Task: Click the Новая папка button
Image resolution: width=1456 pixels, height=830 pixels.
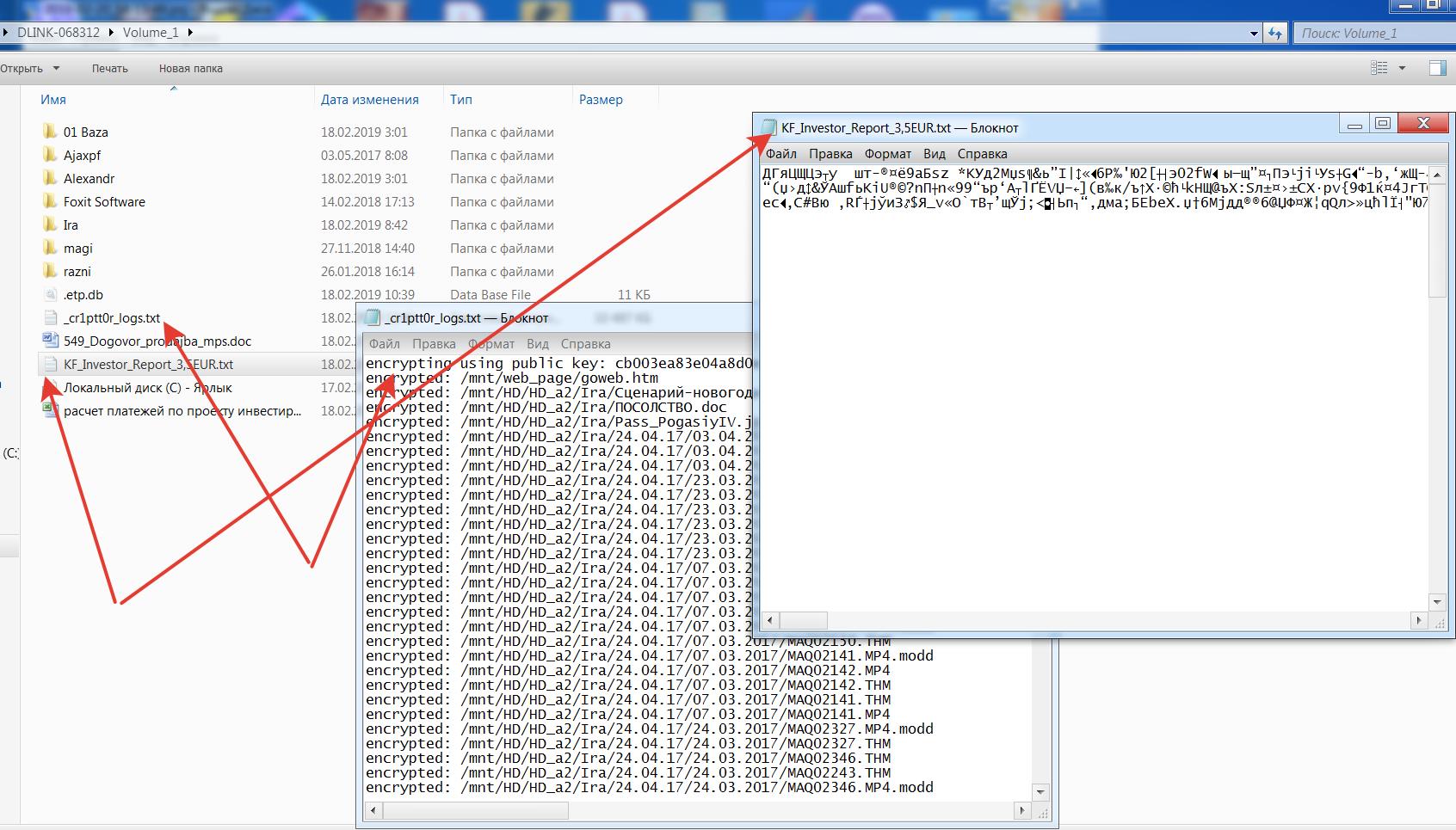Action: 190,68
